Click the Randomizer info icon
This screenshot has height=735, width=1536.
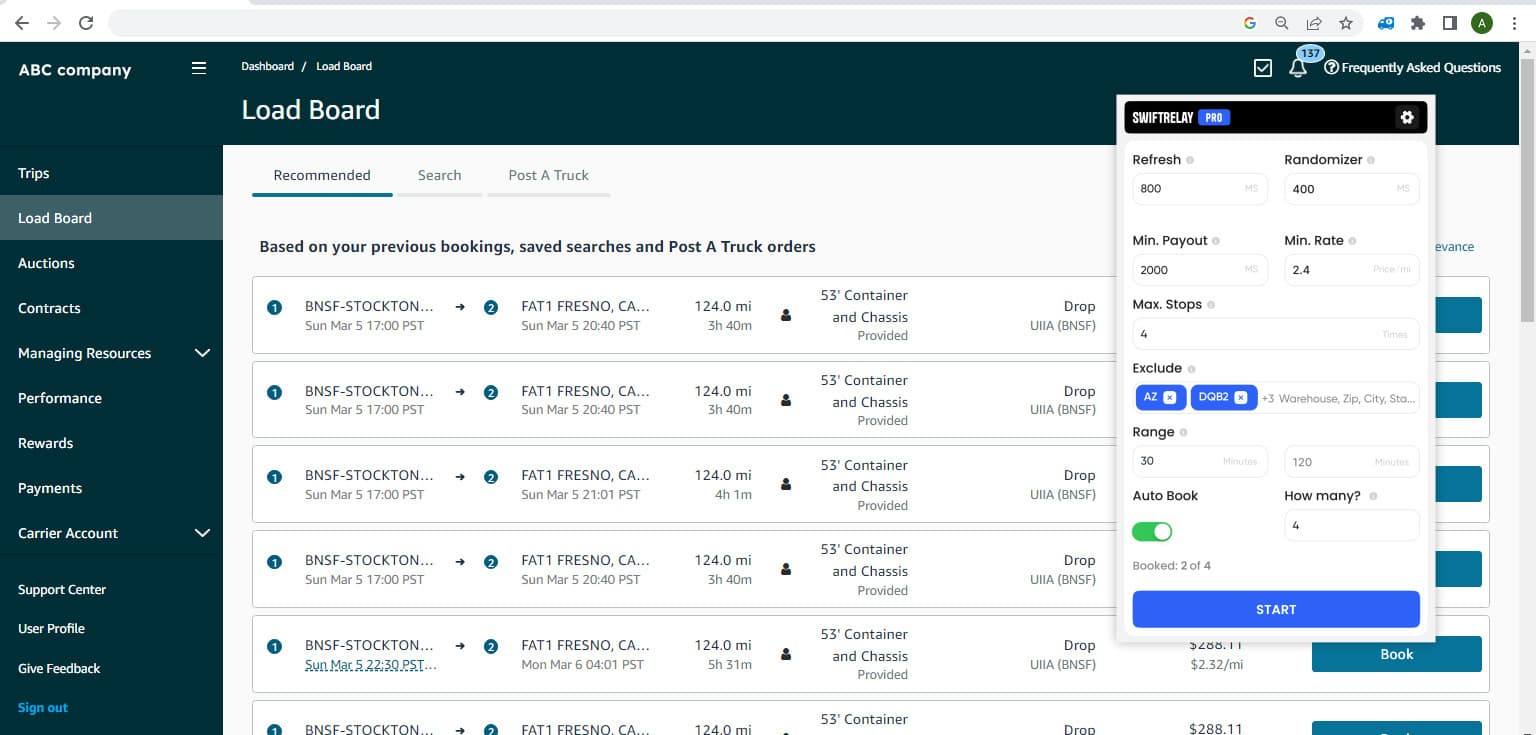pyautogui.click(x=1370, y=160)
